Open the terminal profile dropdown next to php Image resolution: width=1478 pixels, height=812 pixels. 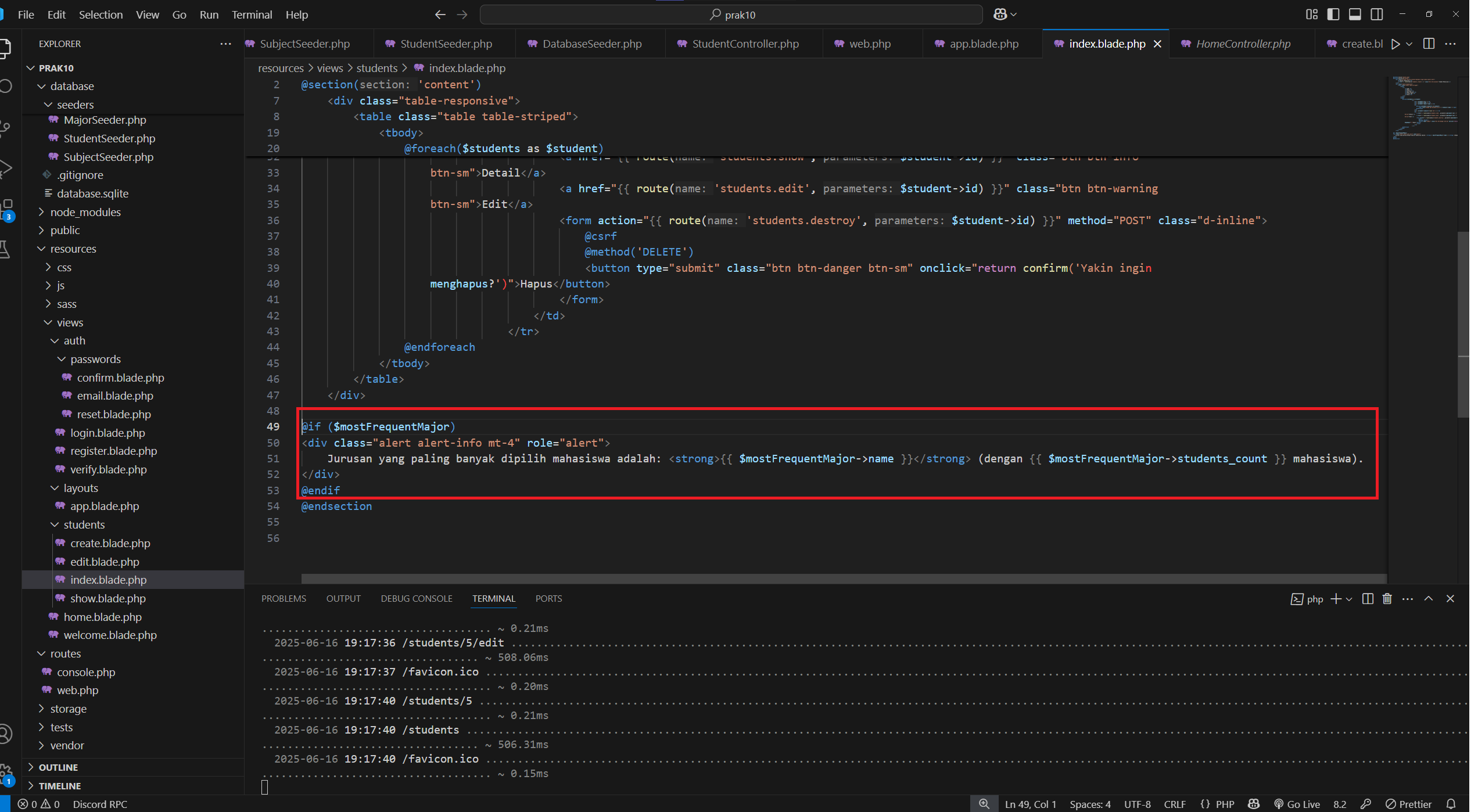(1348, 598)
